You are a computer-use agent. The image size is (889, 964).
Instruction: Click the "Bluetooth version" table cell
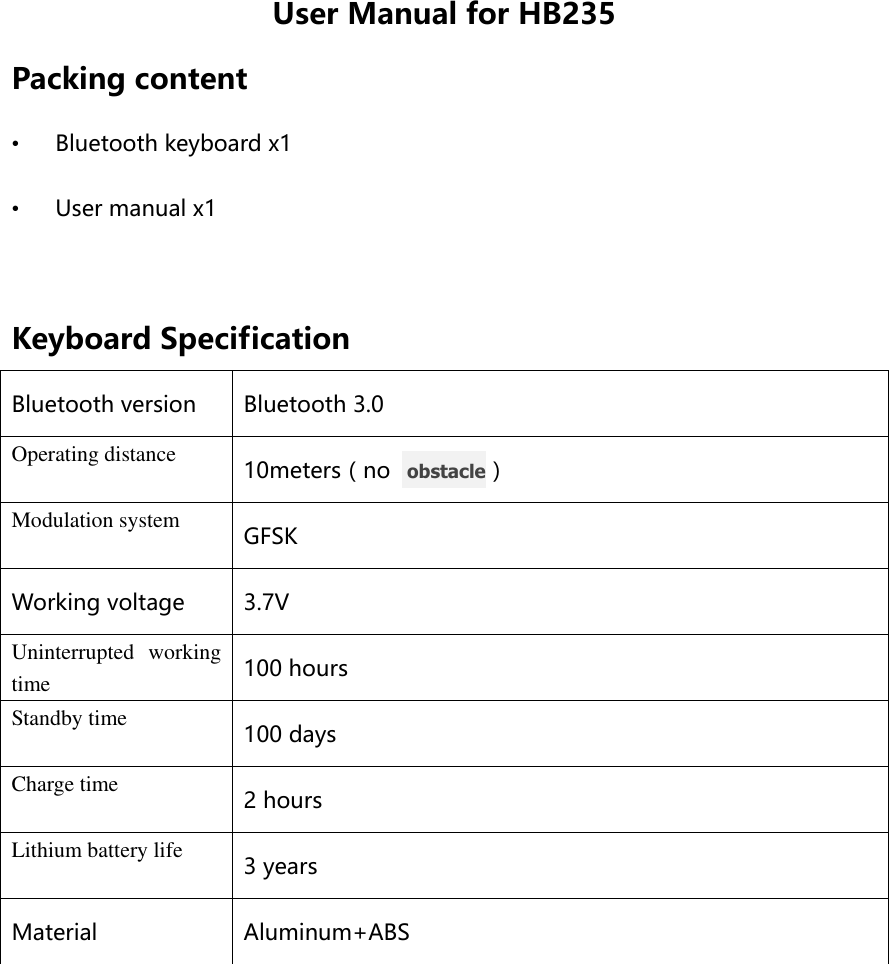(x=104, y=405)
